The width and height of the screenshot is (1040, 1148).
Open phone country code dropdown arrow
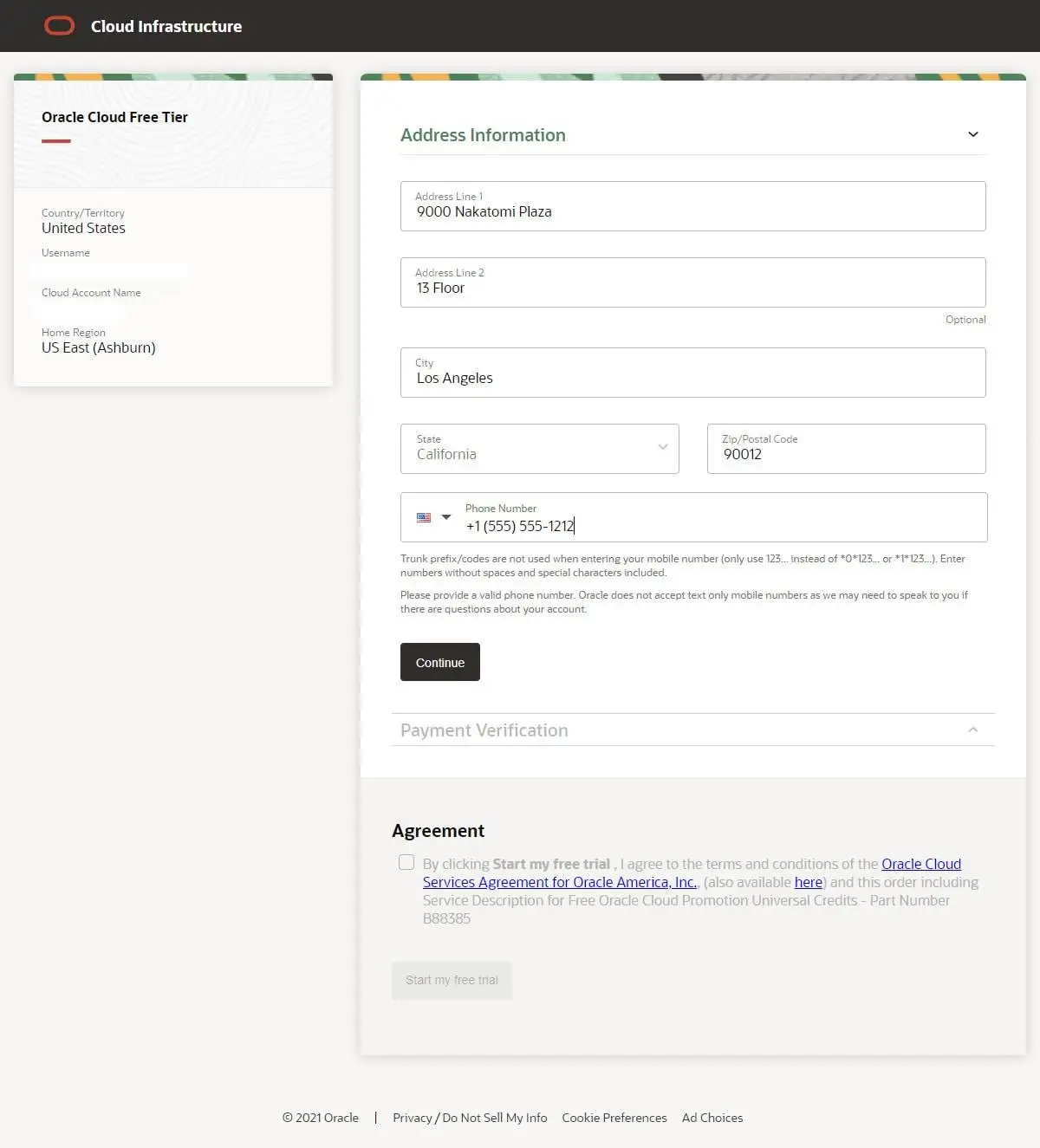446,517
